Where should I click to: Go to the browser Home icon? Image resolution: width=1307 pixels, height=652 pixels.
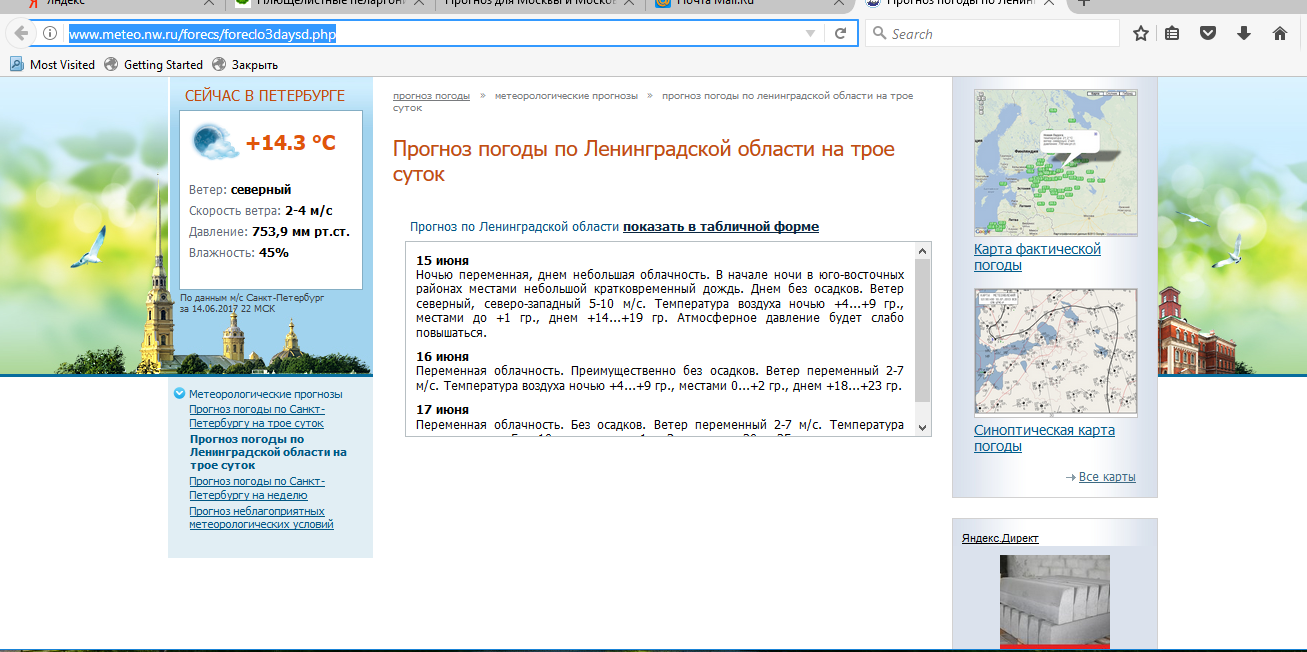tap(1279, 34)
